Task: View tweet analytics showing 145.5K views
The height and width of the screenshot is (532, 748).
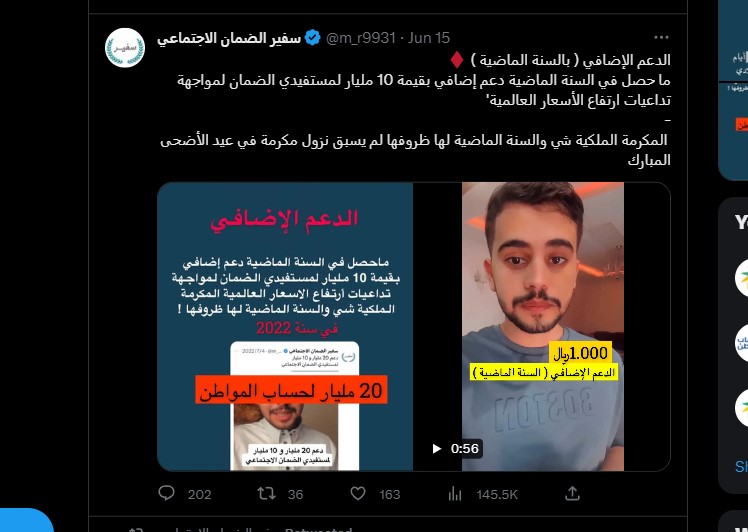Action: coord(455,494)
